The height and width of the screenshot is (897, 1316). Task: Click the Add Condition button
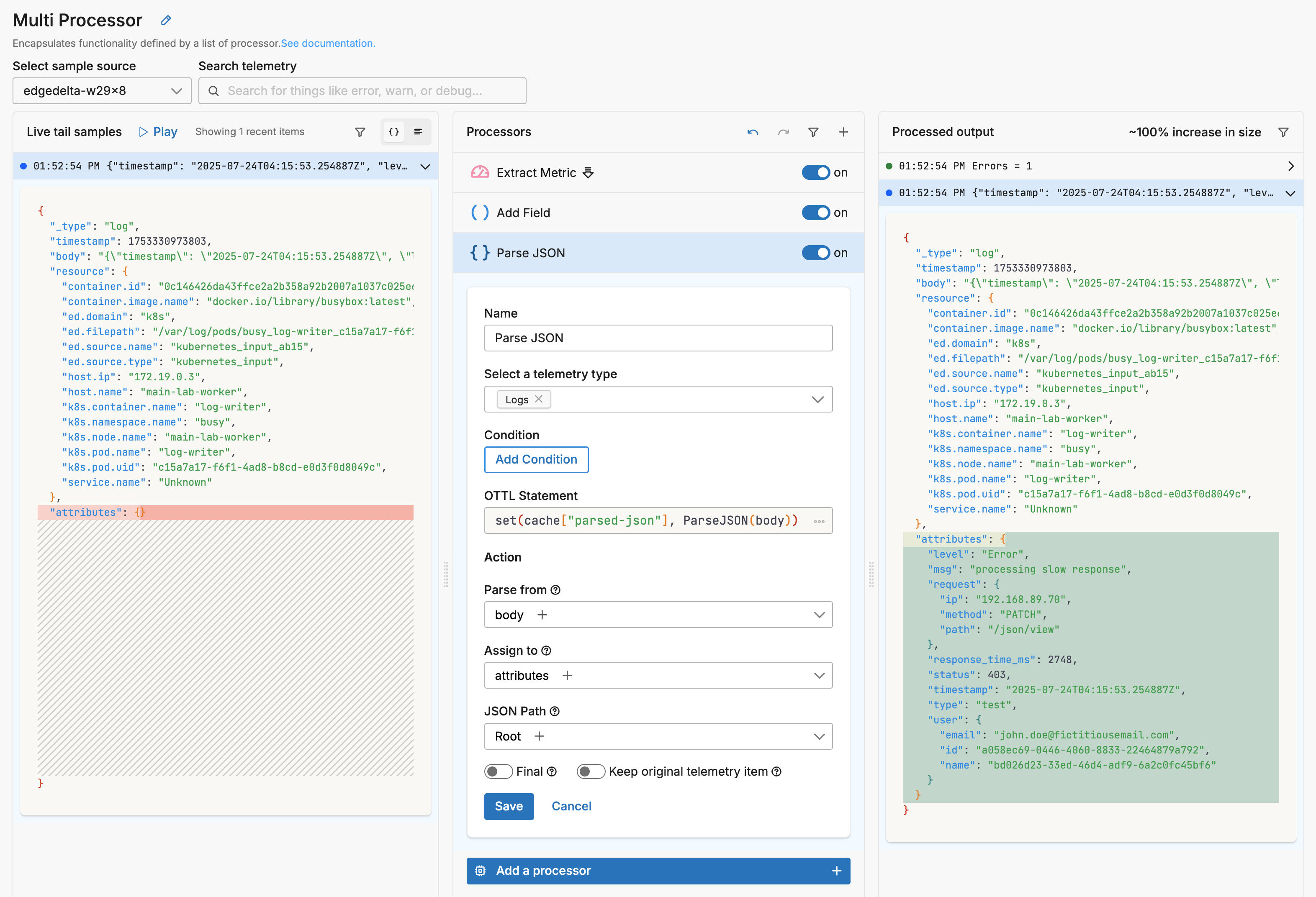click(536, 459)
